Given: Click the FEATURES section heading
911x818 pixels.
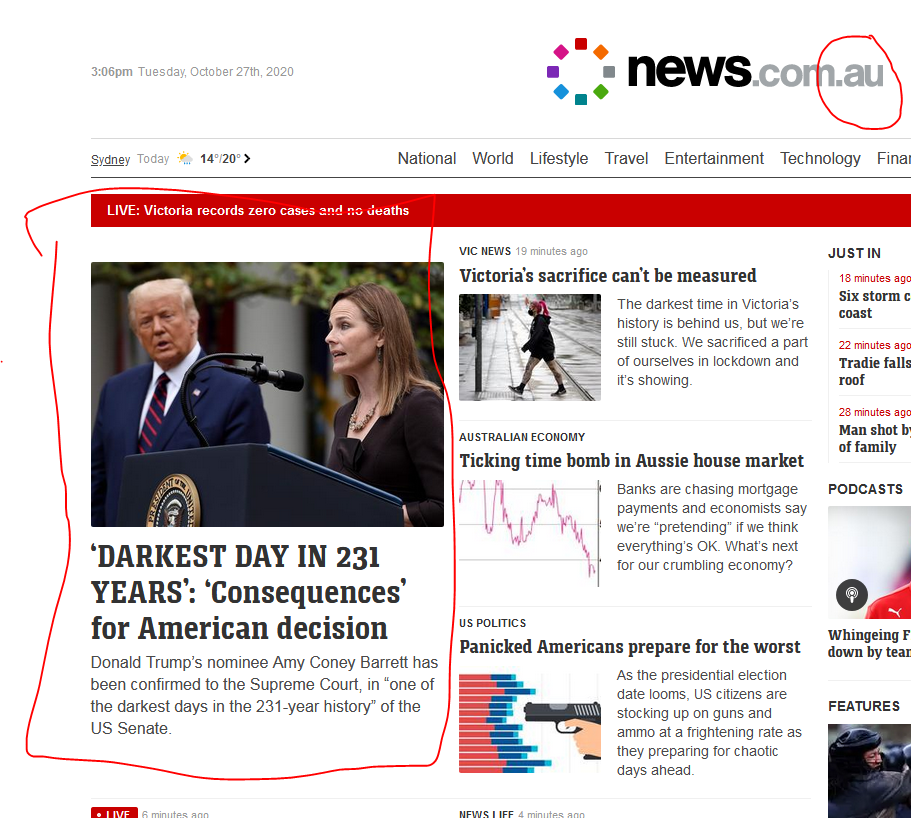Looking at the screenshot, I should (863, 706).
